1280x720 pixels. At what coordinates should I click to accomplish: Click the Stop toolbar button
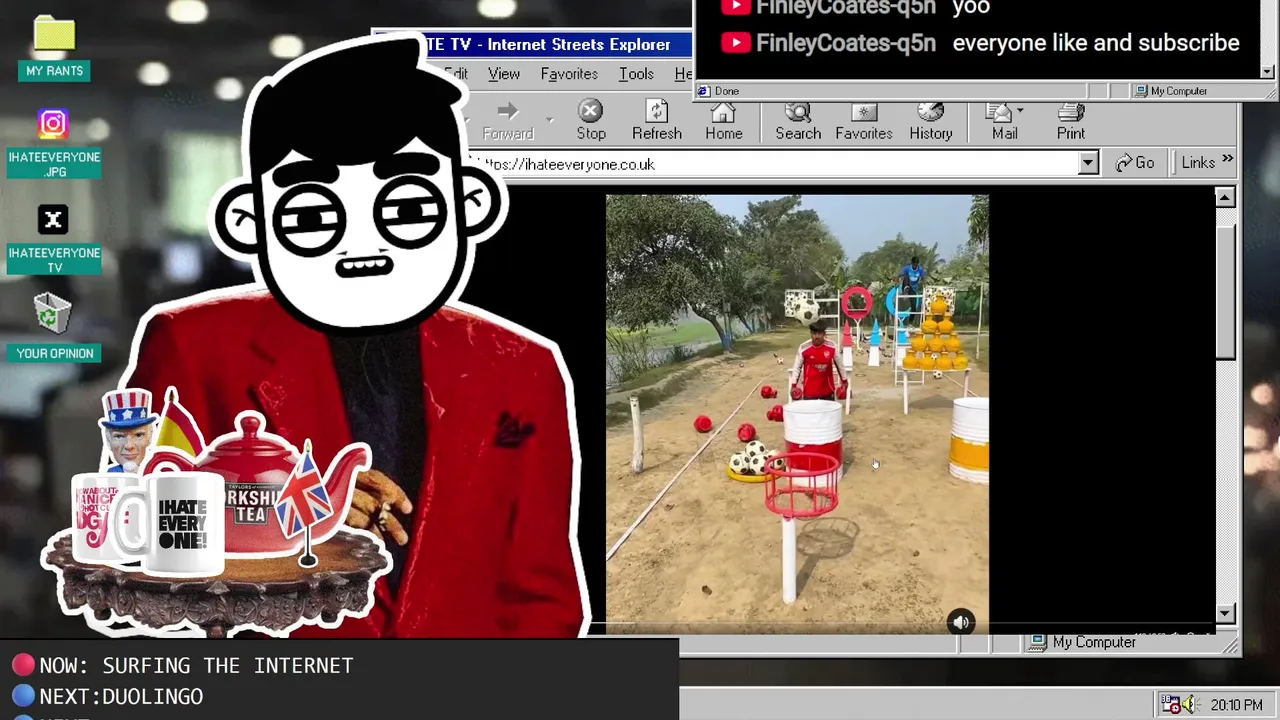coord(591,120)
